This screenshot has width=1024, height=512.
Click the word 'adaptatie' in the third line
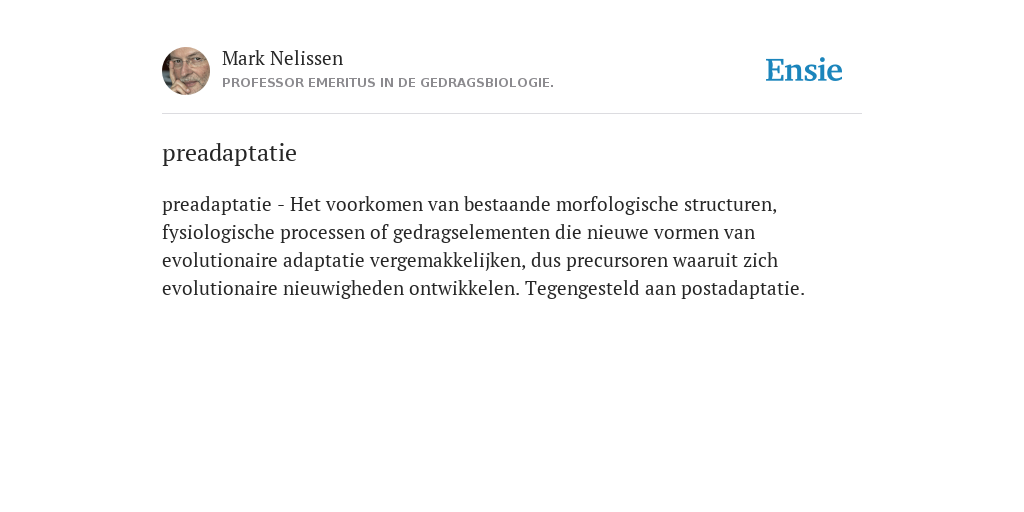coord(324,261)
